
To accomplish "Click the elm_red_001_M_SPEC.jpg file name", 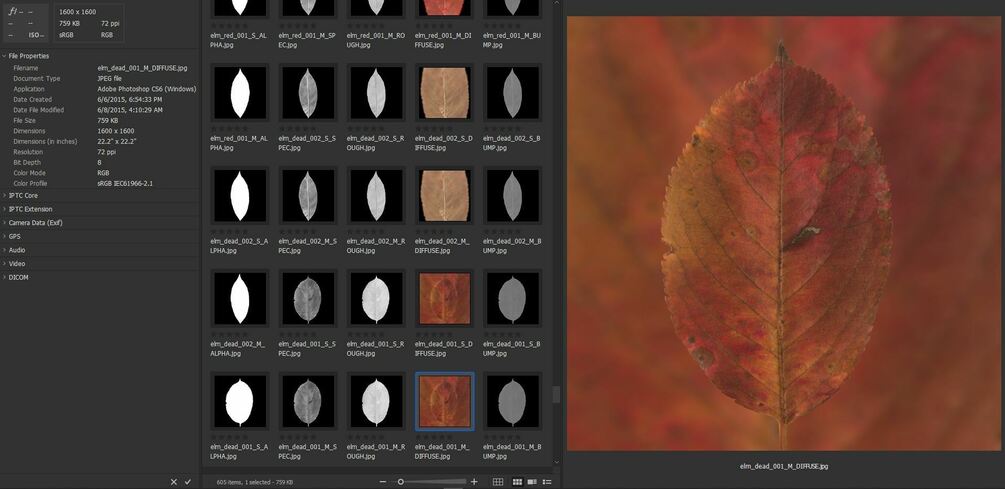I will pos(307,40).
